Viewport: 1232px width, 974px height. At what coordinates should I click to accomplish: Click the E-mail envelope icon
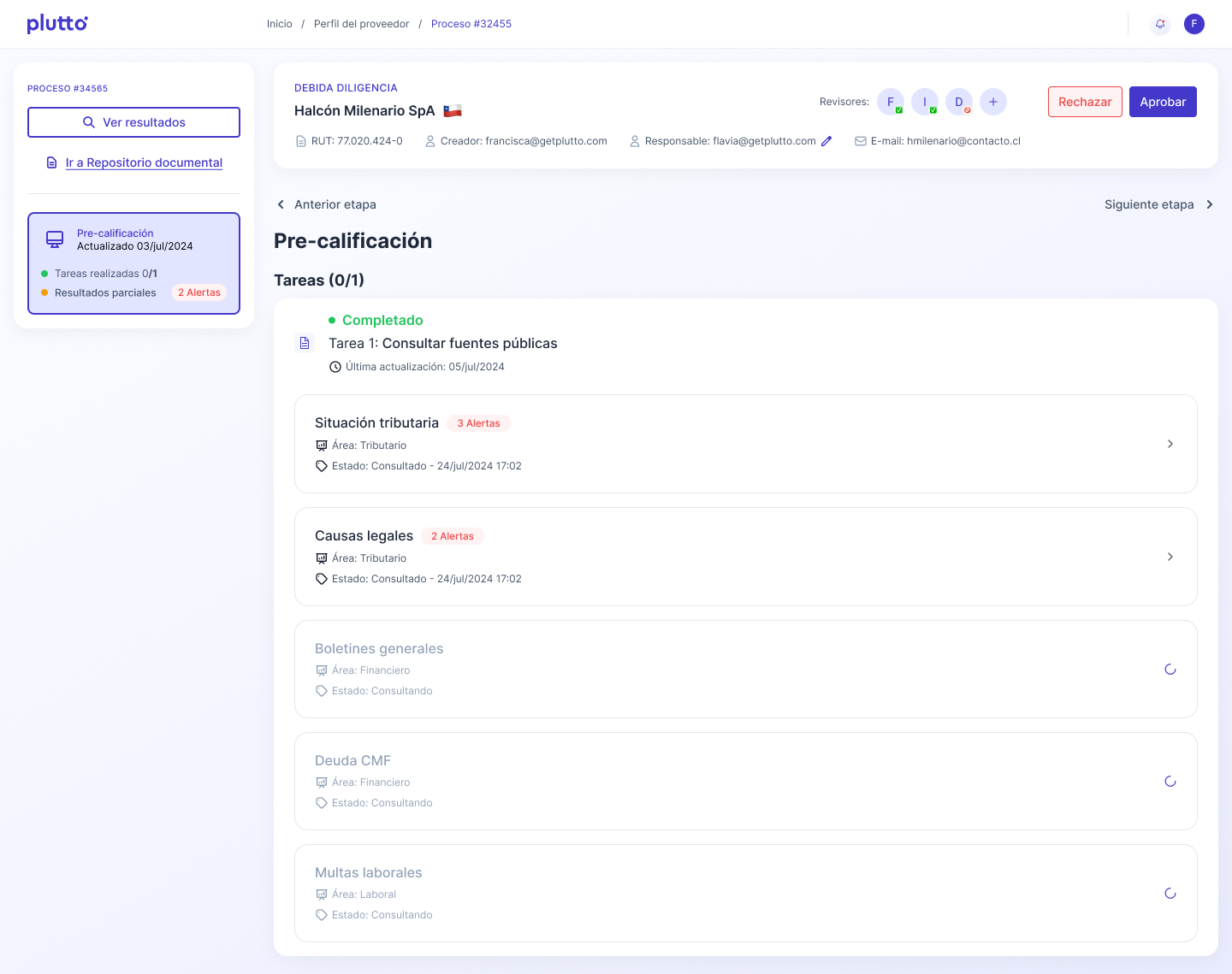[861, 141]
